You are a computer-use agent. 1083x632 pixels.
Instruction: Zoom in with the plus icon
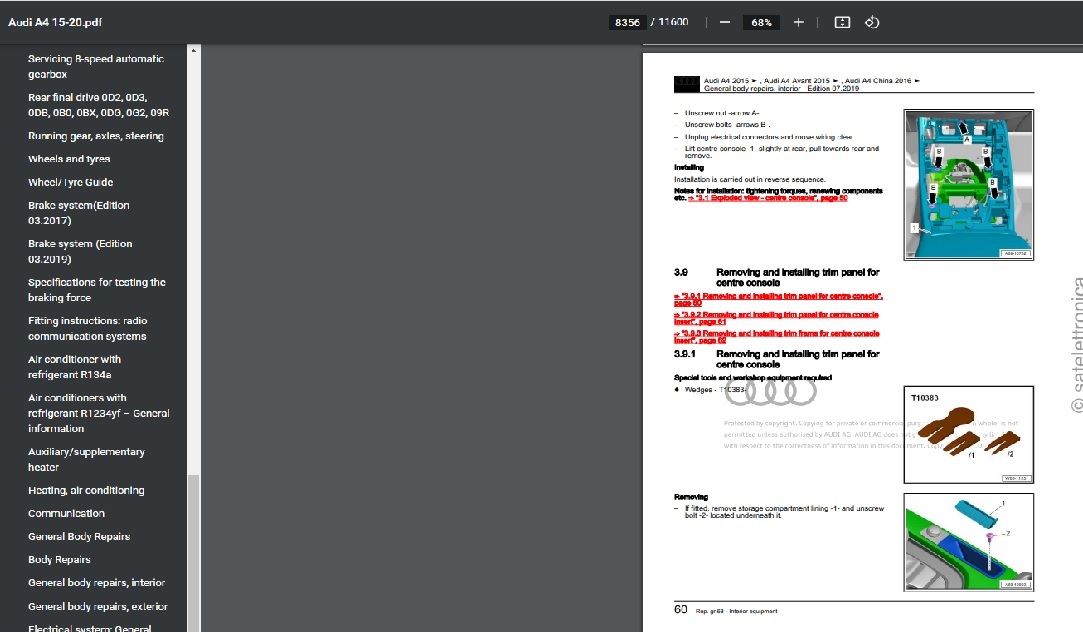798,22
